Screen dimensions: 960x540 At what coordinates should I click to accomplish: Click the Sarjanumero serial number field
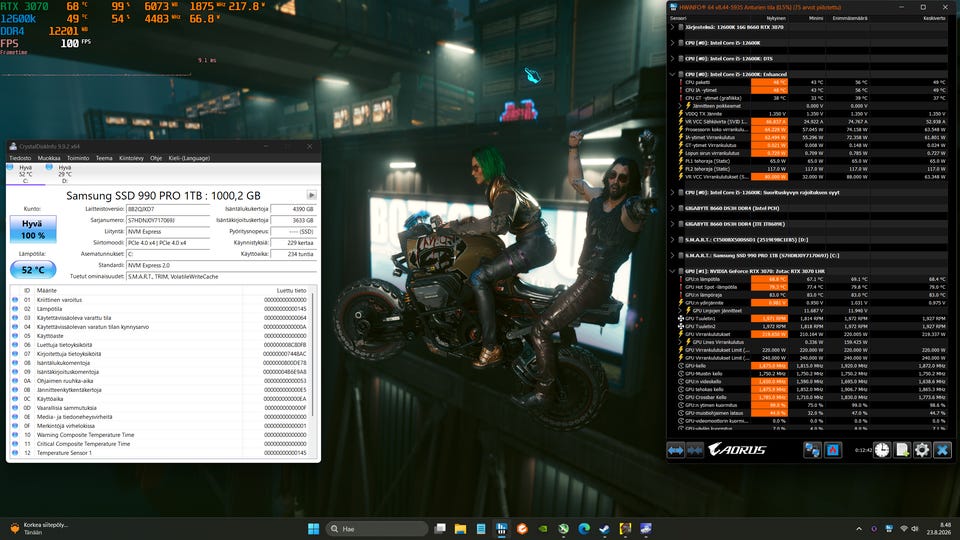click(x=168, y=220)
